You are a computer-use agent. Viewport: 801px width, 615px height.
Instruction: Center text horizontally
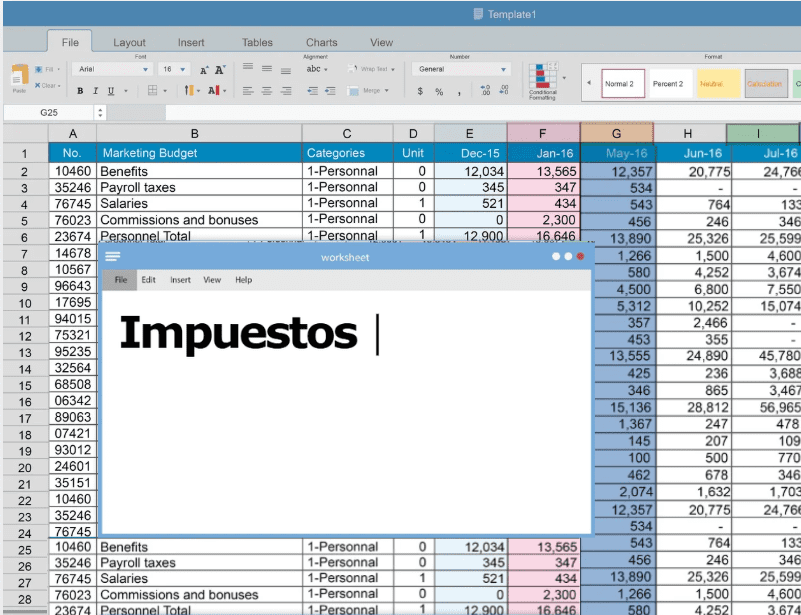point(267,91)
